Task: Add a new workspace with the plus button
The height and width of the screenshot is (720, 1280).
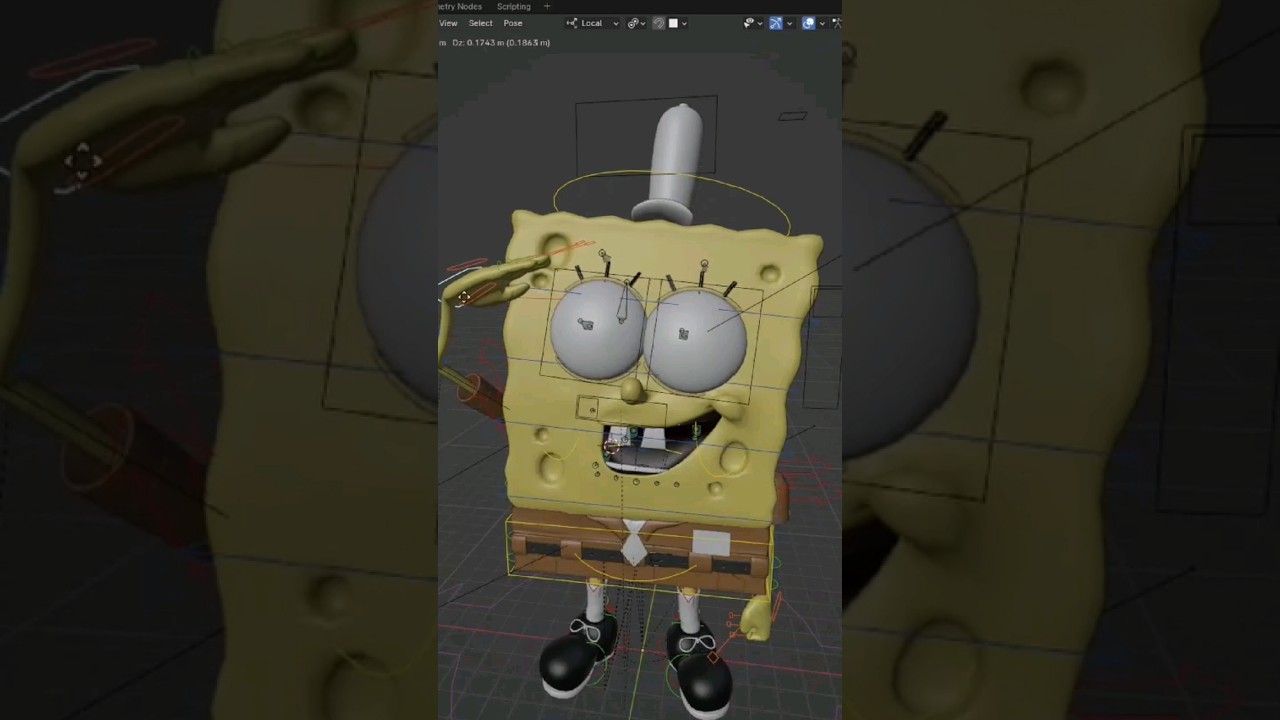Action: [547, 6]
